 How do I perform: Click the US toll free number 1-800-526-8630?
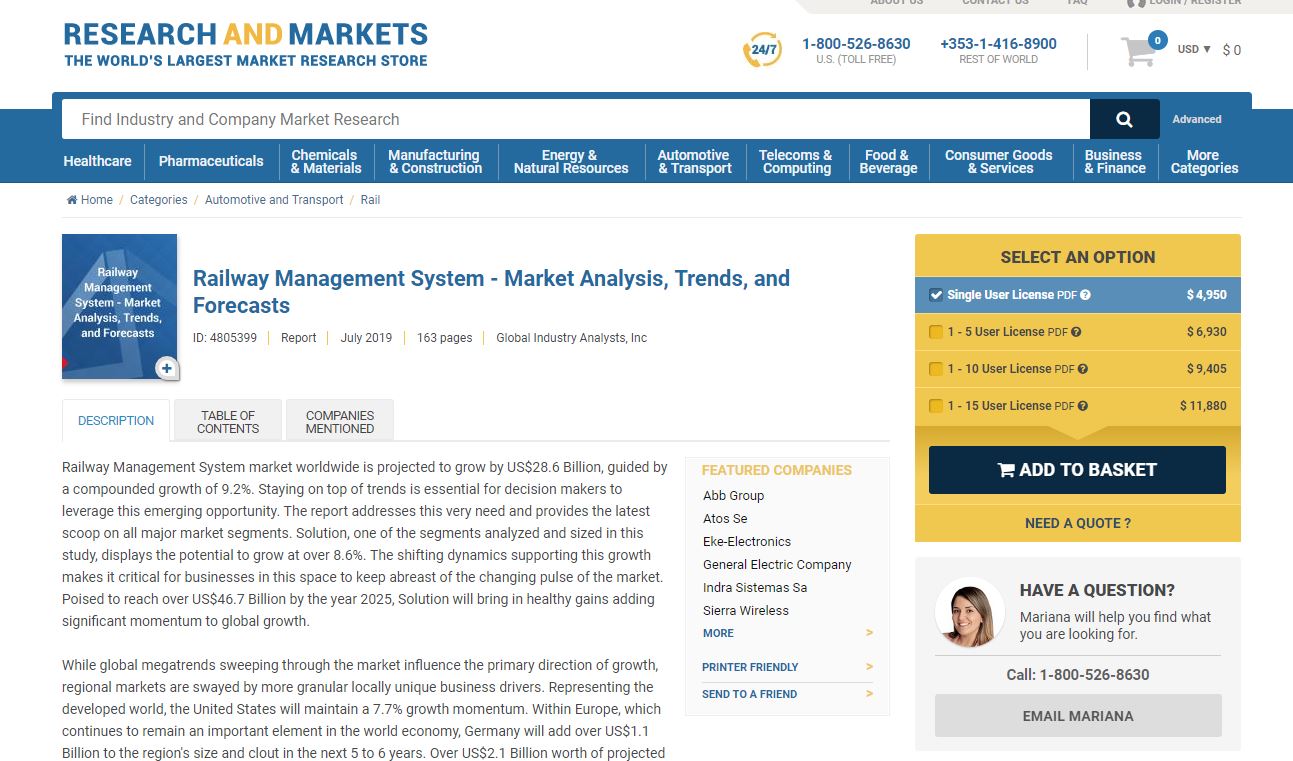[x=856, y=44]
